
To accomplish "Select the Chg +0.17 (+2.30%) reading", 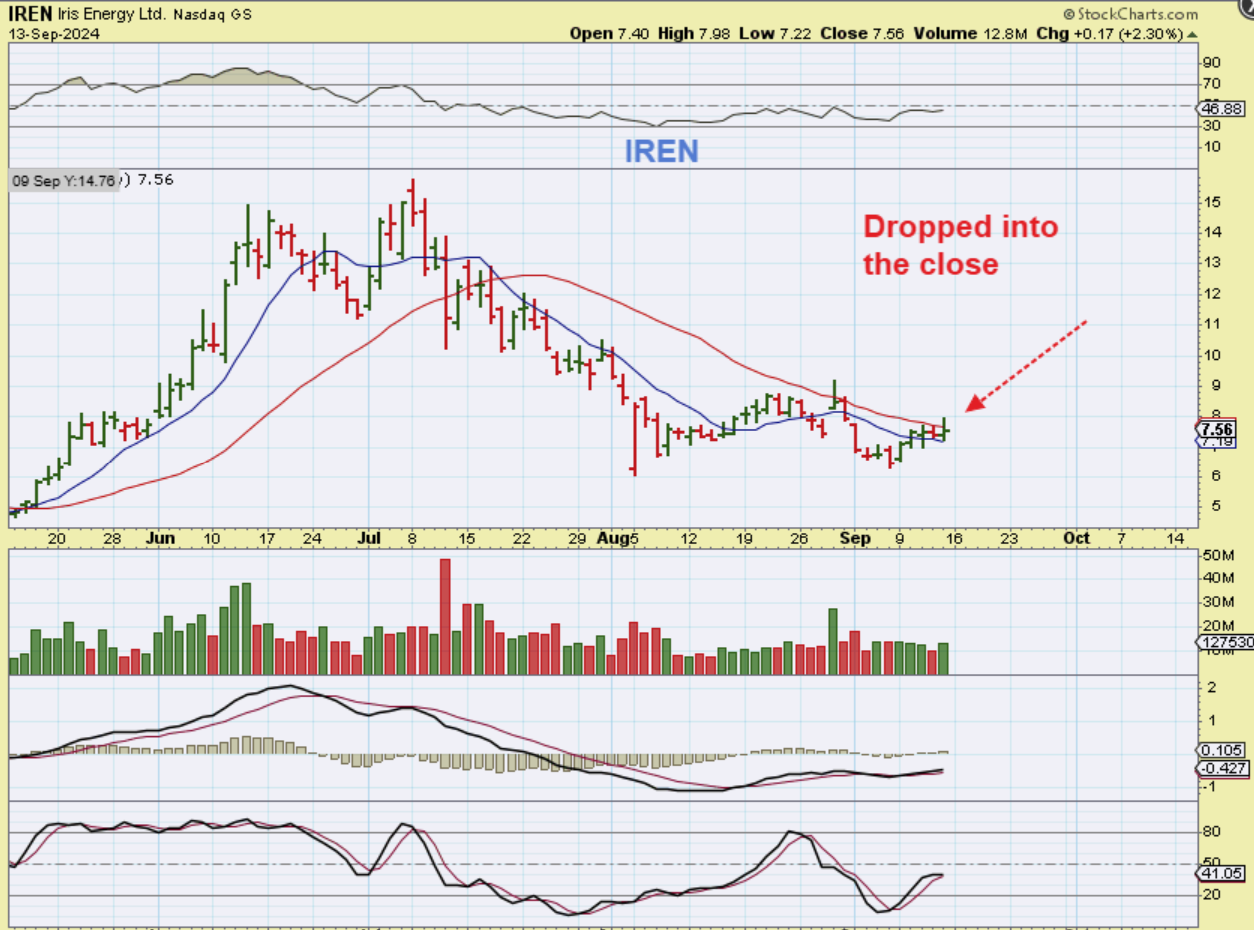I will pos(1110,33).
